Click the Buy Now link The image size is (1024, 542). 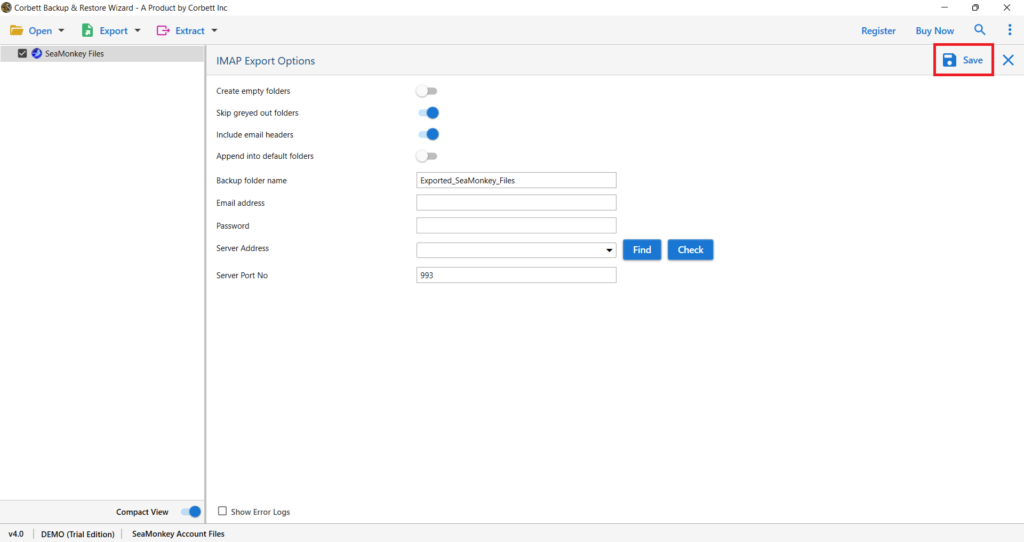pos(935,31)
